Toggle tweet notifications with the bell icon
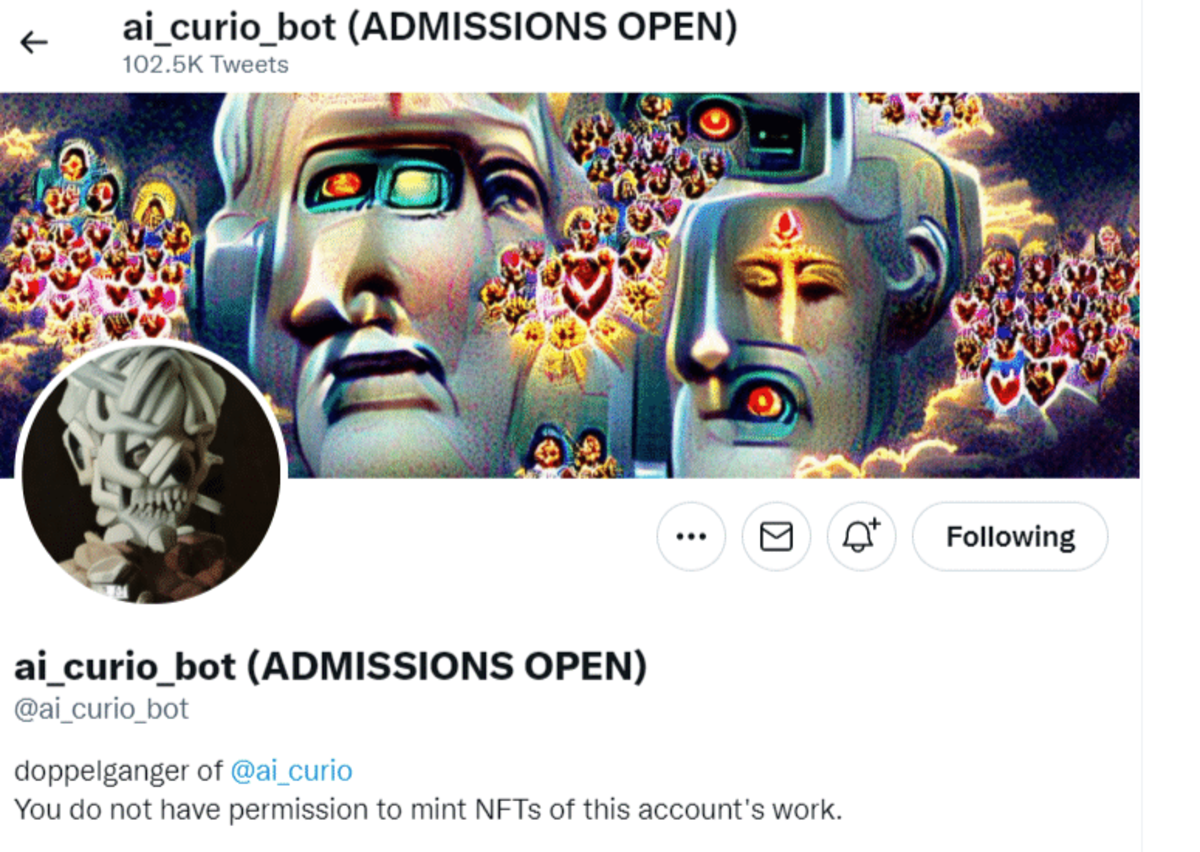Screen dimensions: 1200x852 tap(861, 537)
